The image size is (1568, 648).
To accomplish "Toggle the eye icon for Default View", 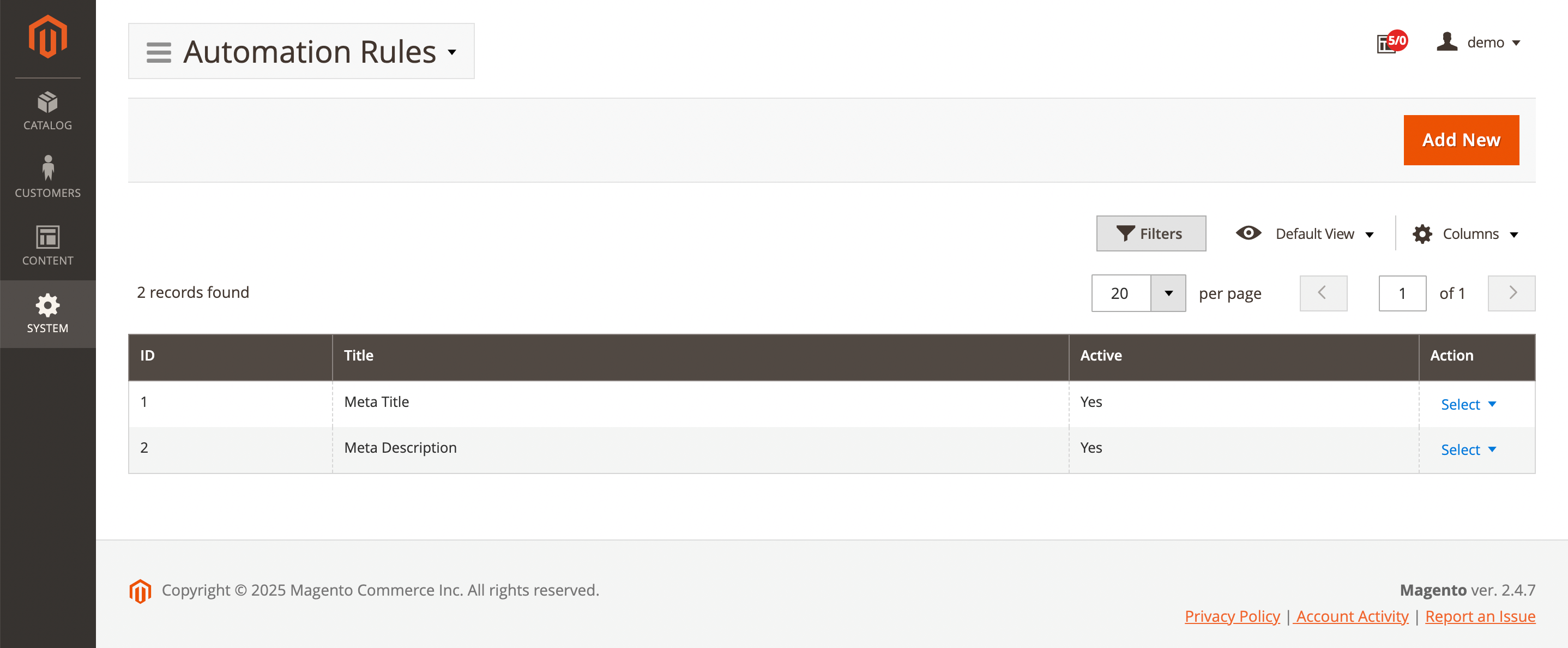I will pyautogui.click(x=1249, y=233).
